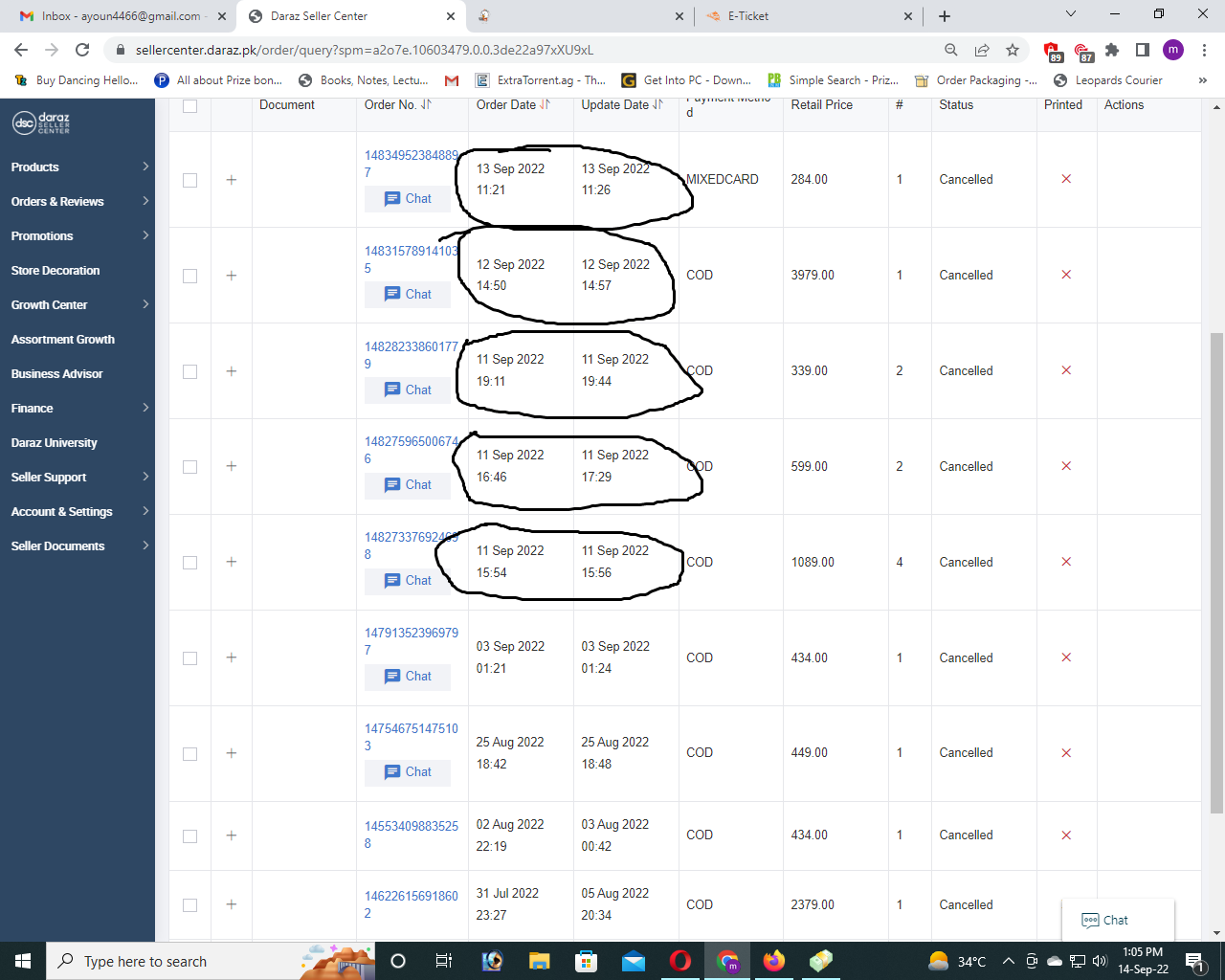This screenshot has width=1225, height=980.
Task: Bookmark this page with star icon
Action: tap(1013, 50)
